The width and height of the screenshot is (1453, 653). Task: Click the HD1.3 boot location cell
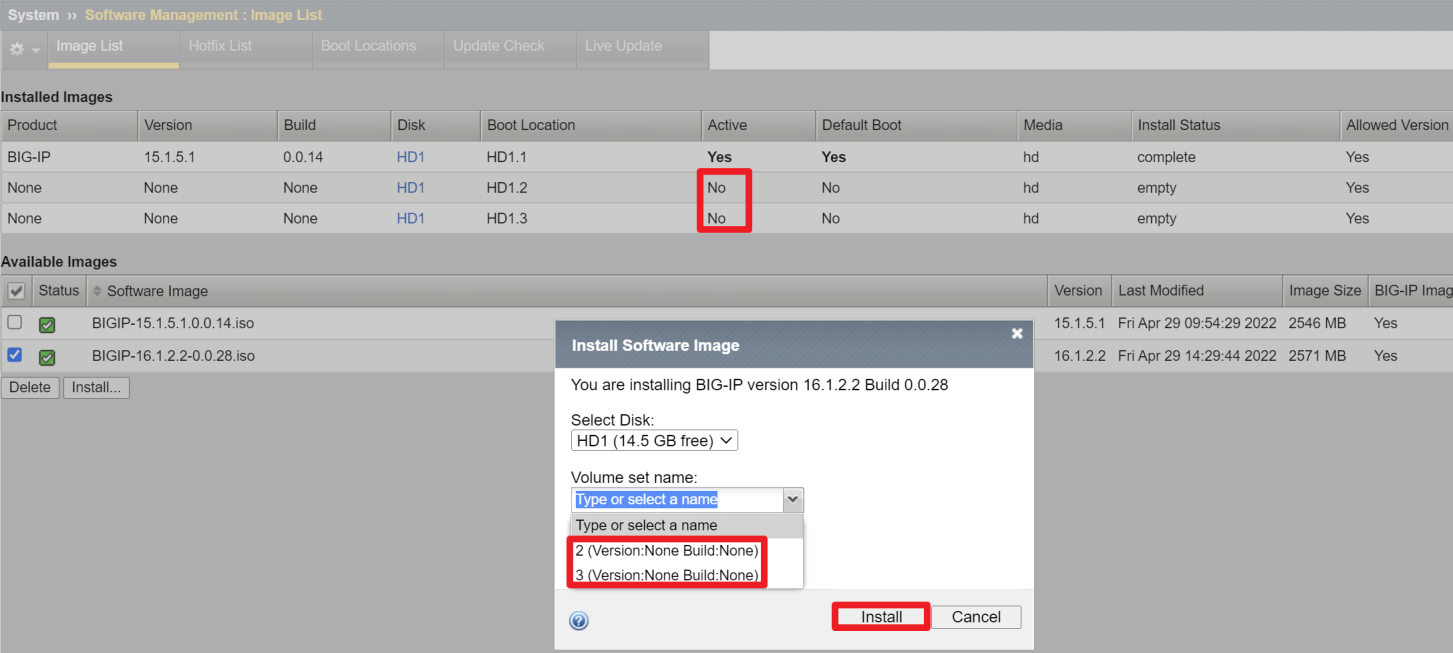[507, 219]
